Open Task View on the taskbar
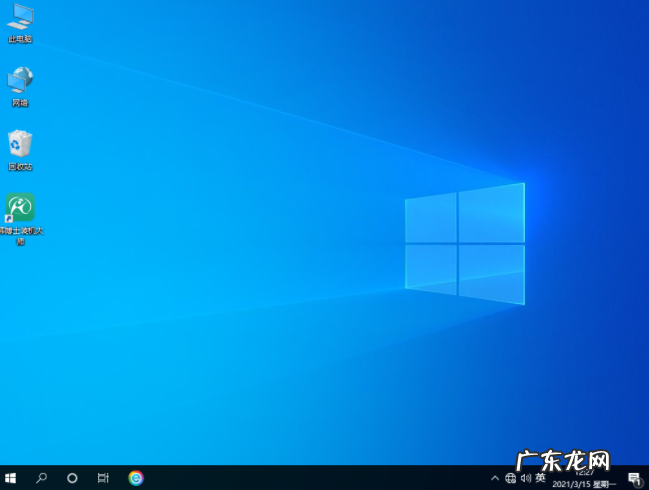Image resolution: width=649 pixels, height=490 pixels. tap(103, 478)
